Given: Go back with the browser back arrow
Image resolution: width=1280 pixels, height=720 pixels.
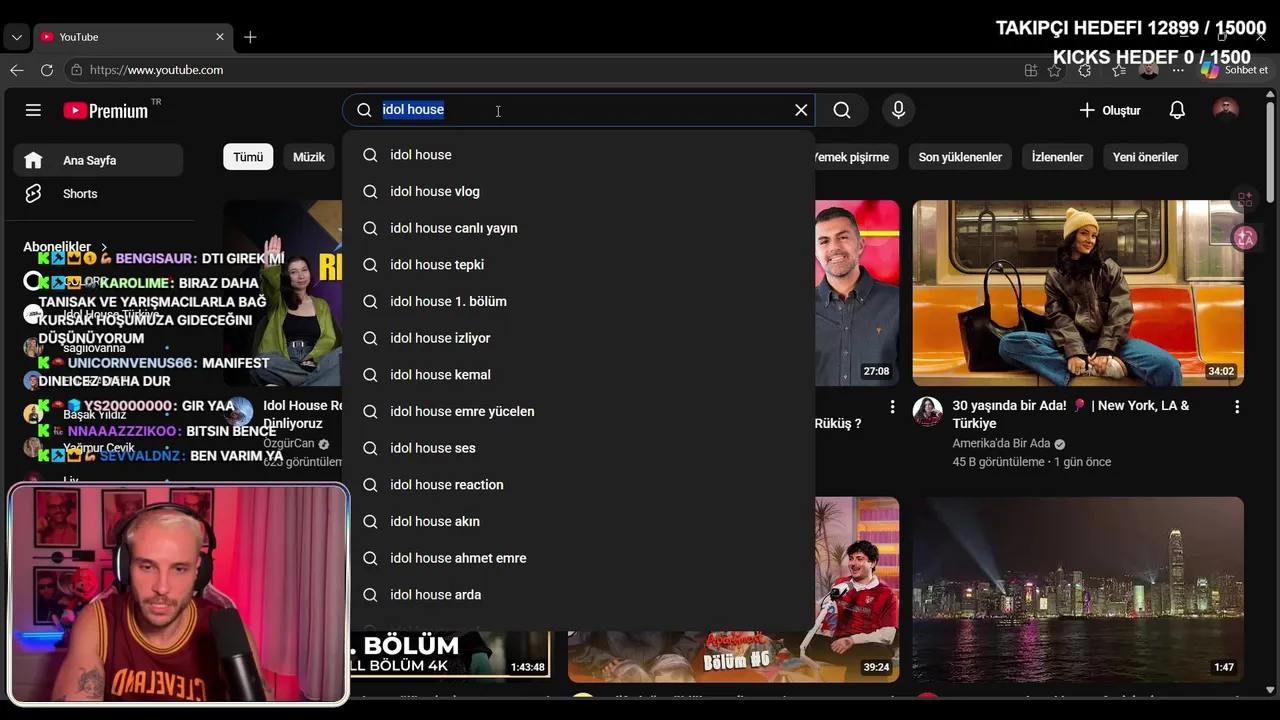Looking at the screenshot, I should point(16,70).
